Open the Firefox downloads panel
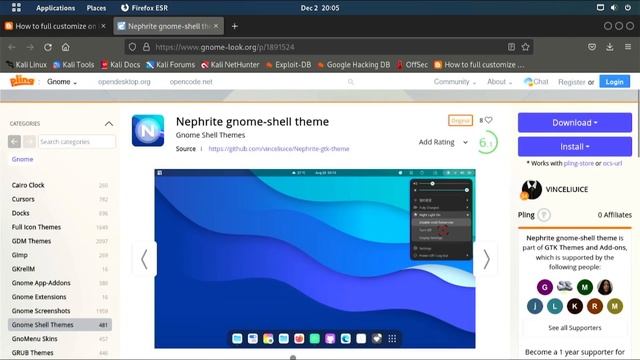The image size is (640, 360). (x=609, y=47)
